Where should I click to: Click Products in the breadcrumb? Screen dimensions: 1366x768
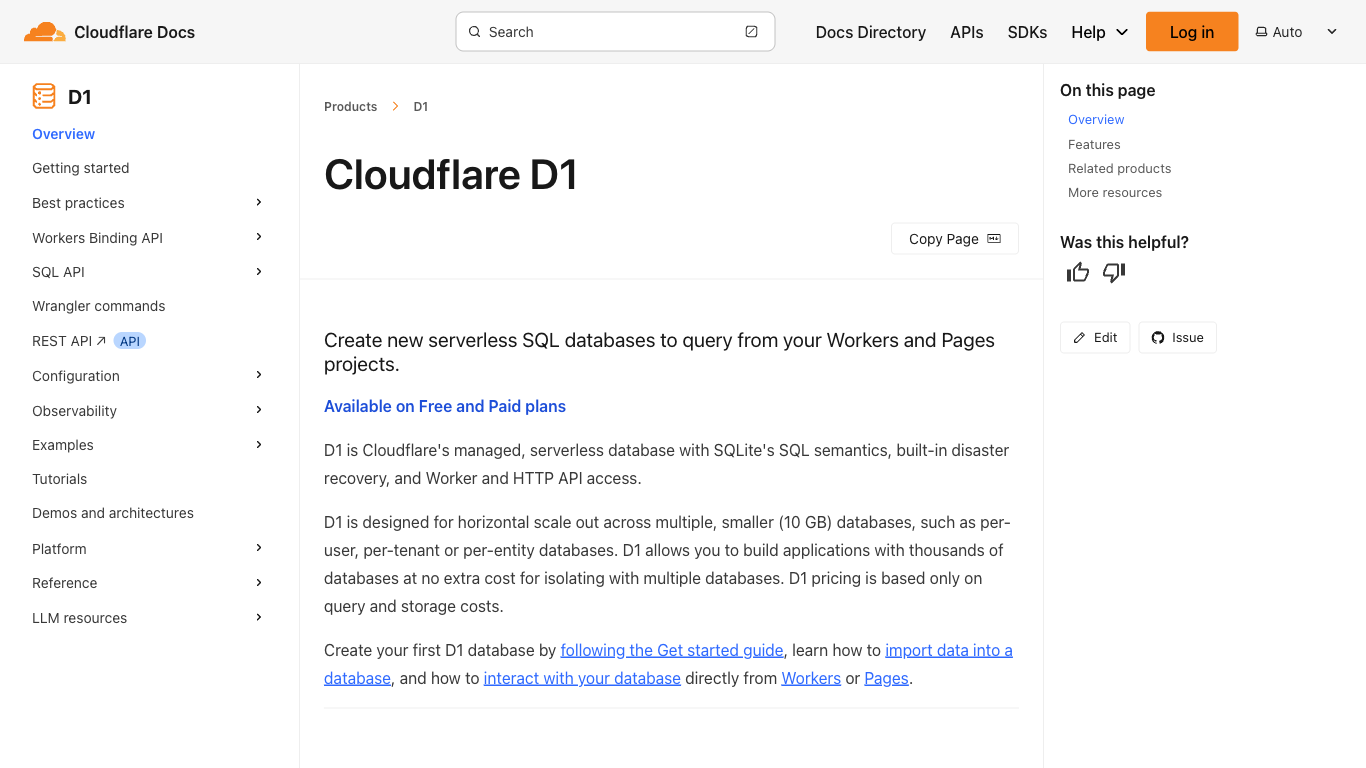click(351, 106)
